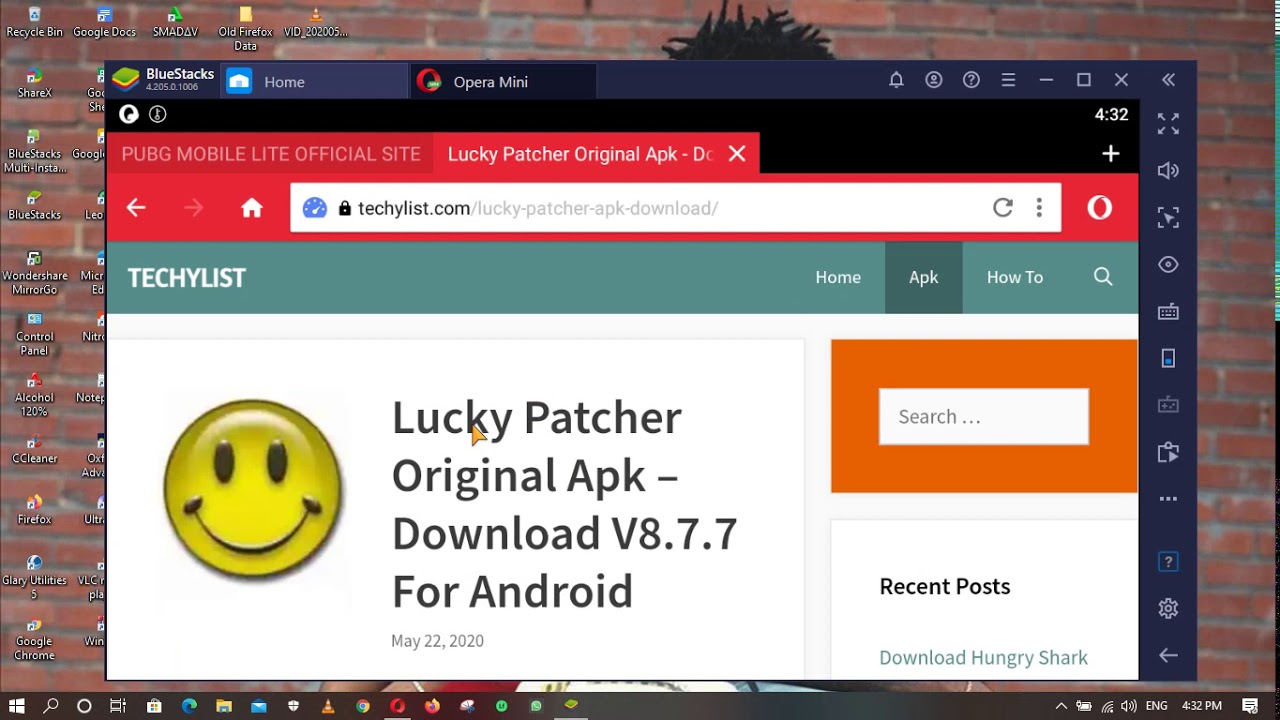Open BlueStacks more options ellipsis
The image size is (1280, 720).
(1168, 499)
